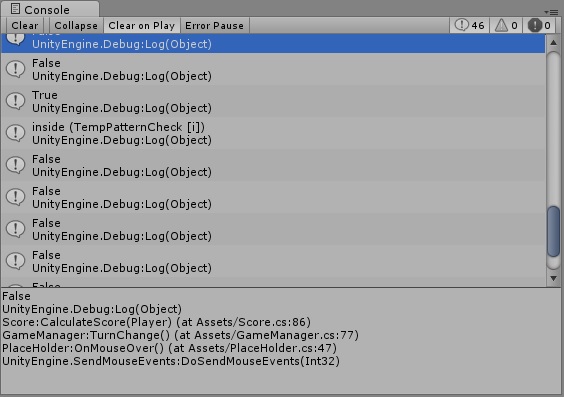Click the Console tab document icon

pyautogui.click(x=15, y=9)
